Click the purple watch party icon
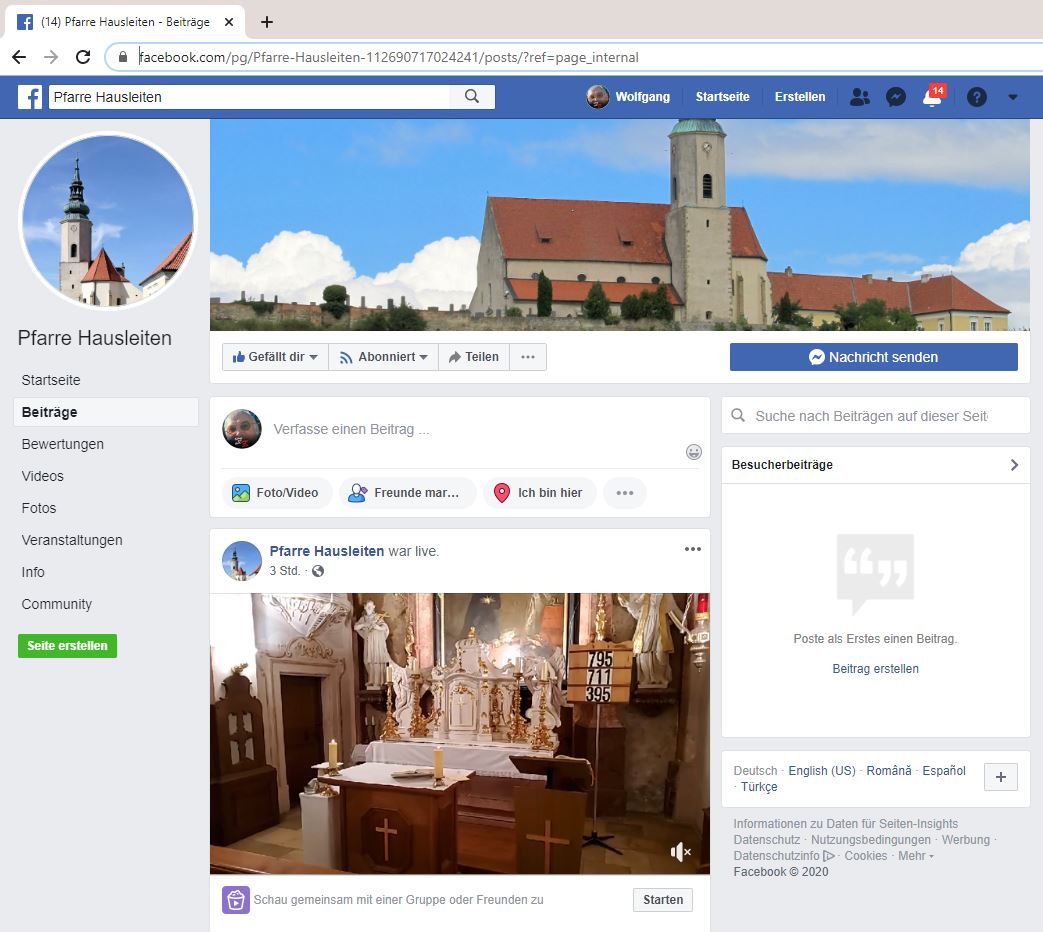This screenshot has width=1043, height=932. pyautogui.click(x=235, y=899)
